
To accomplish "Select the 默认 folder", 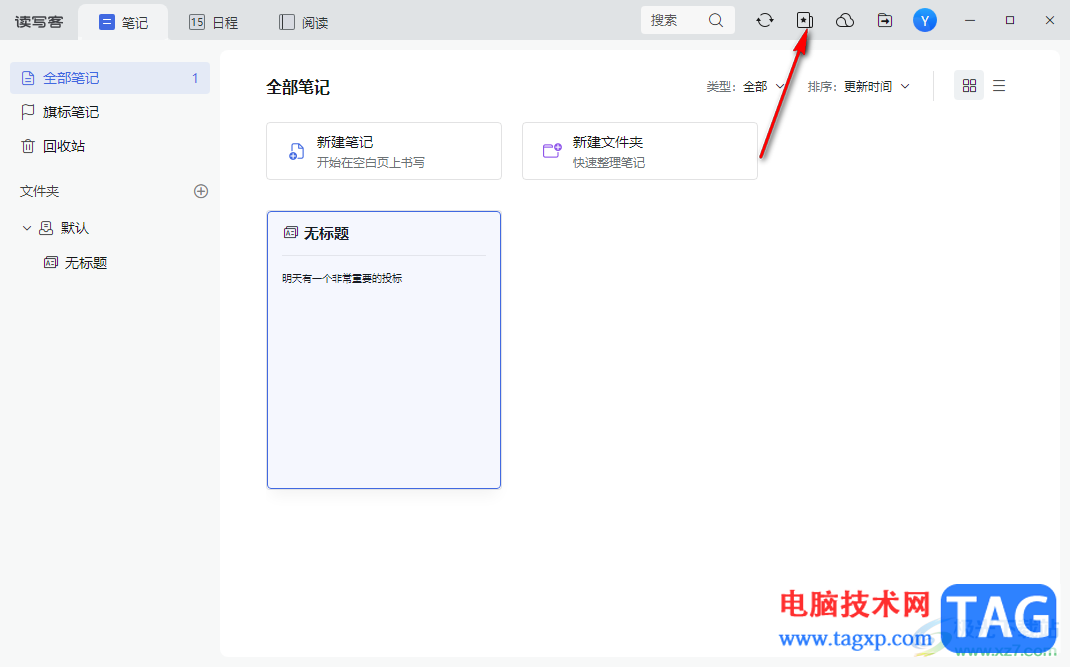I will pos(65,228).
